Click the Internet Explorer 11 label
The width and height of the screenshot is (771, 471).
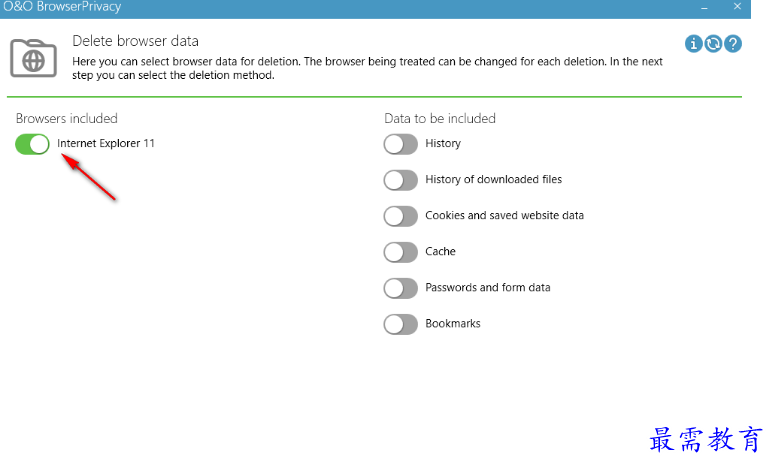tap(106, 143)
